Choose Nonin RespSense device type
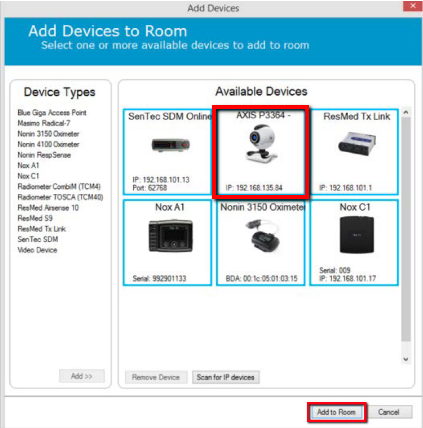Screen dimensions: 423x428 pyautogui.click(x=44, y=155)
